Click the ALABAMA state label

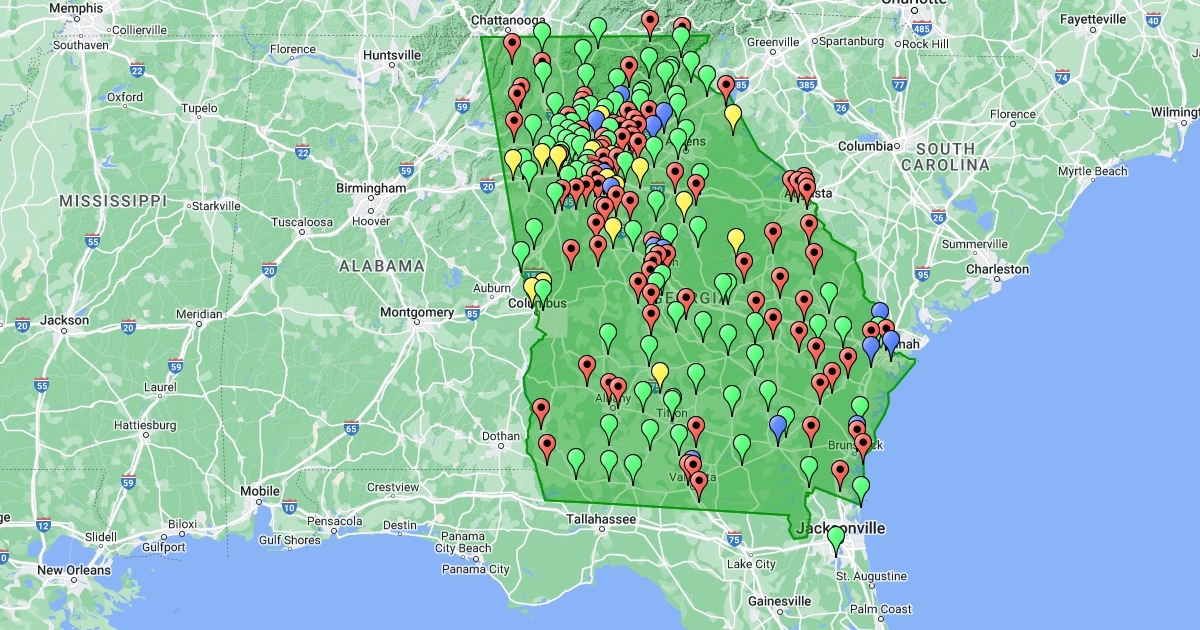click(381, 266)
